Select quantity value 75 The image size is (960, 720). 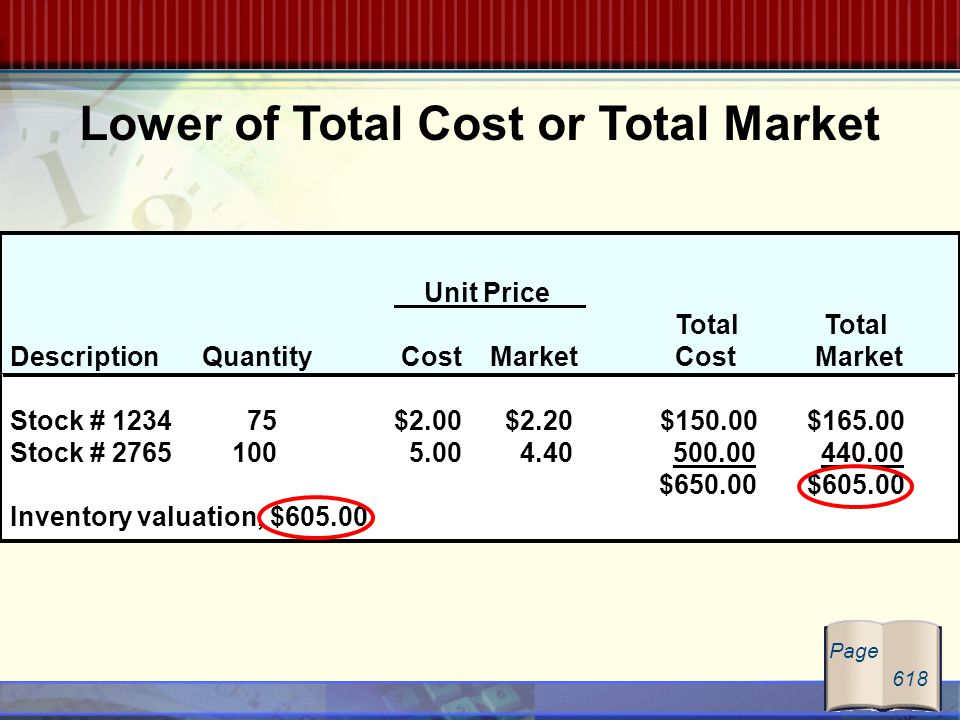pos(262,421)
